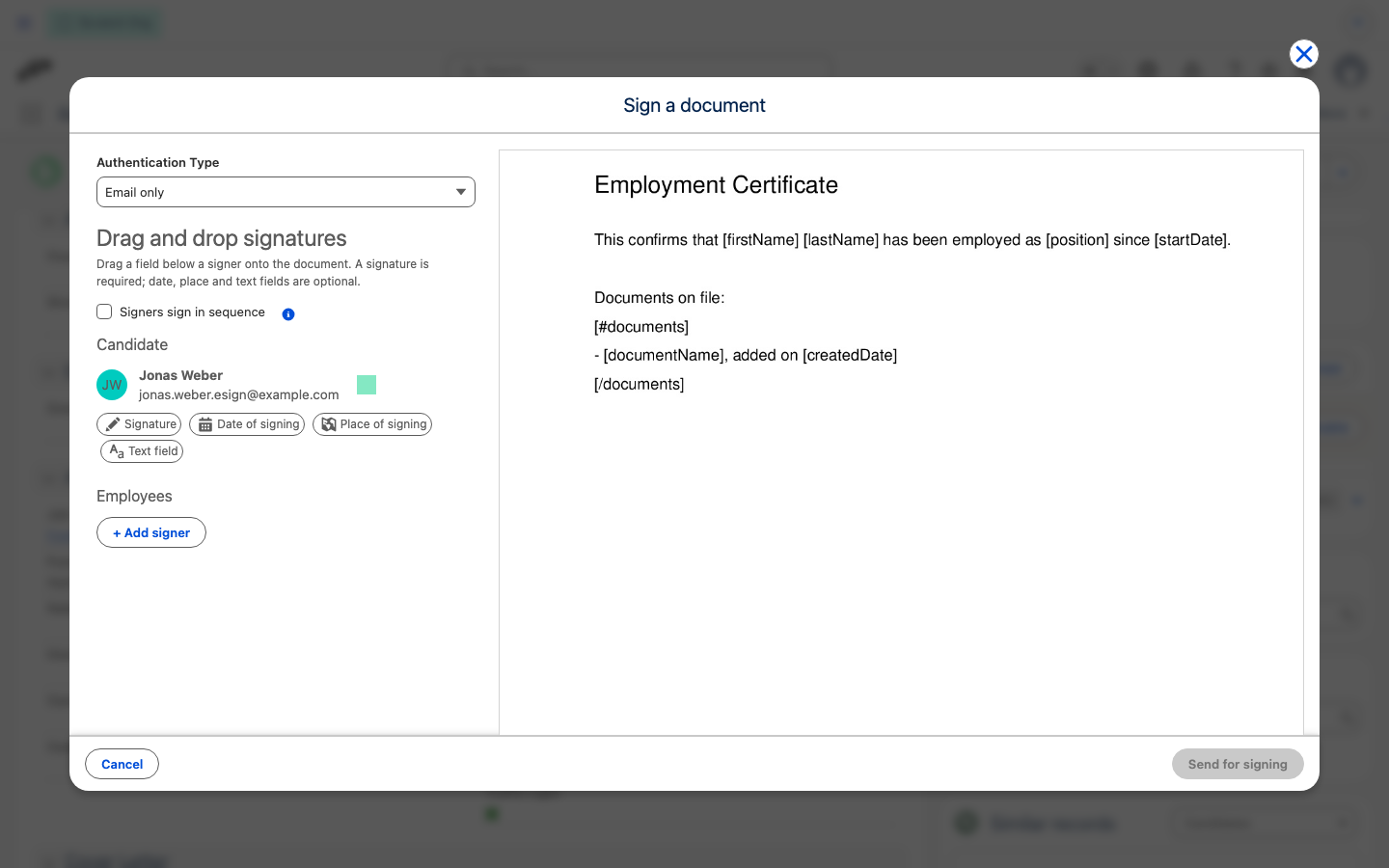The height and width of the screenshot is (868, 1389).
Task: Click the green color swatch for Jonas Weber
Action: tap(367, 385)
